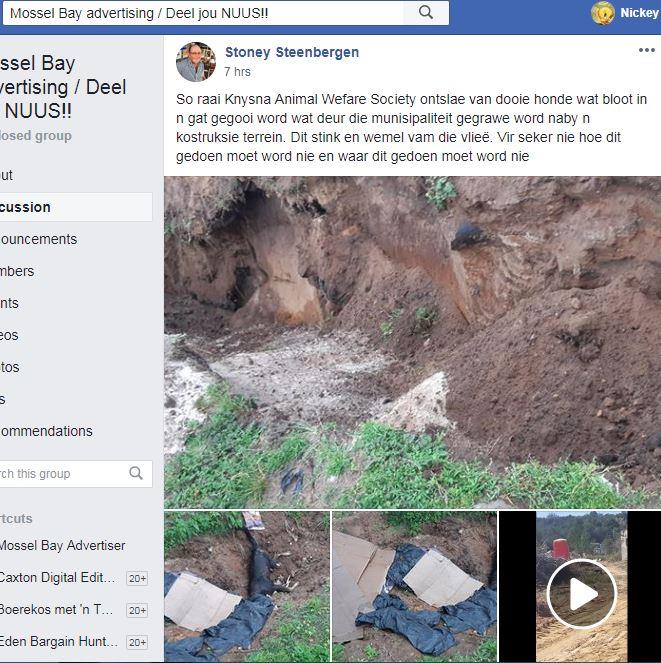Click the post text starting 'So raai Knysna'
Image resolution: width=661 pixels, height=663 pixels.
pyautogui.click(x=411, y=128)
